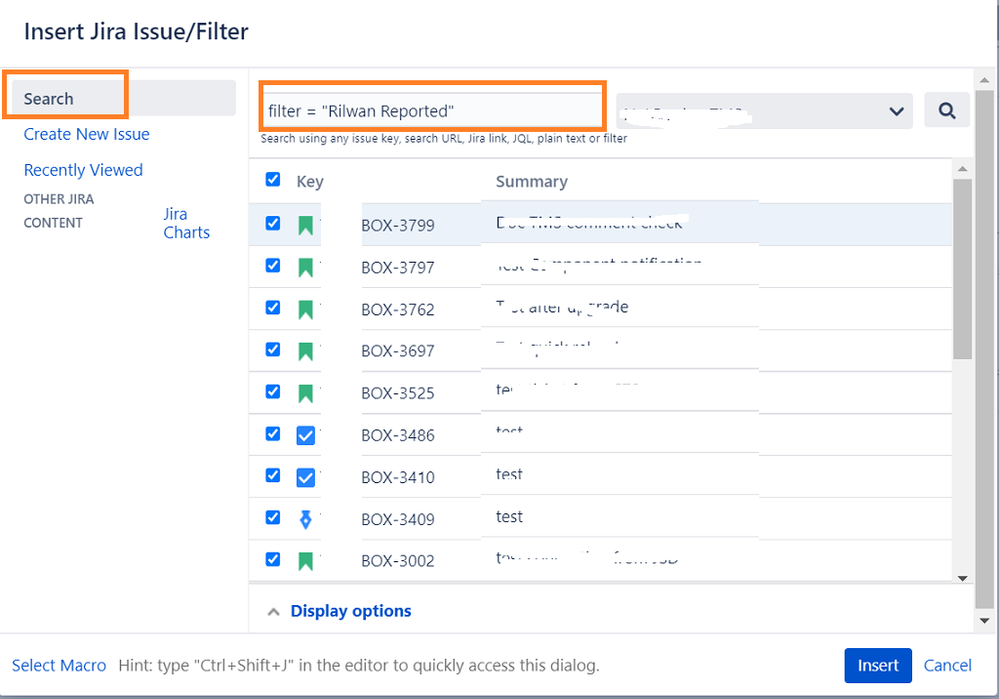Click the Insert button

click(878, 665)
